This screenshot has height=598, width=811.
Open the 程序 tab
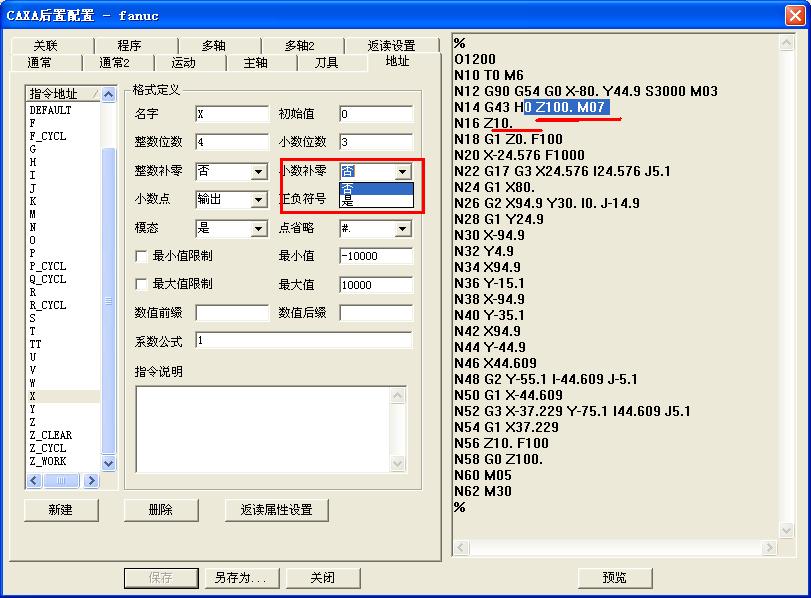coord(129,46)
